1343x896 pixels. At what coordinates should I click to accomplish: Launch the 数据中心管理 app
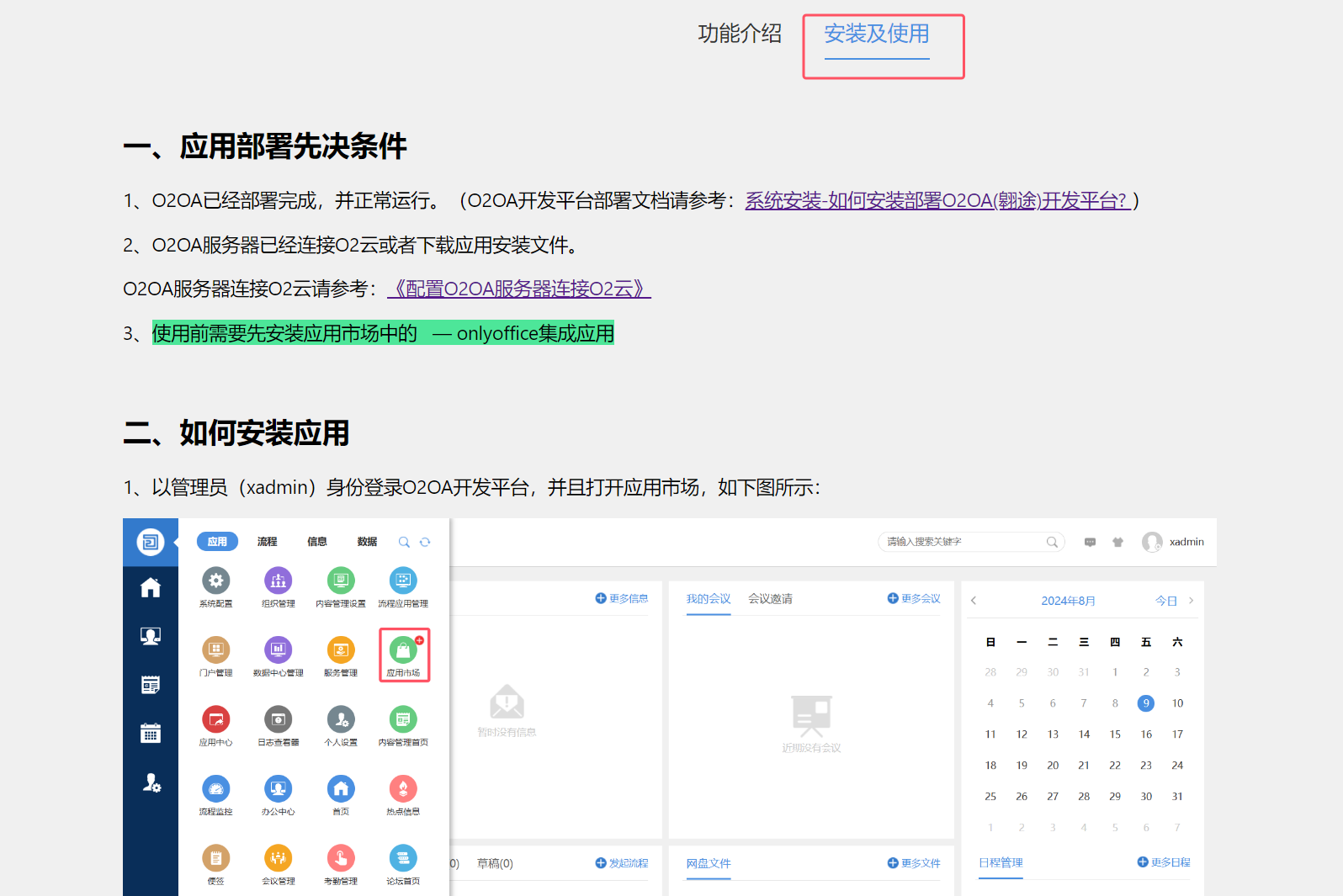tap(279, 649)
